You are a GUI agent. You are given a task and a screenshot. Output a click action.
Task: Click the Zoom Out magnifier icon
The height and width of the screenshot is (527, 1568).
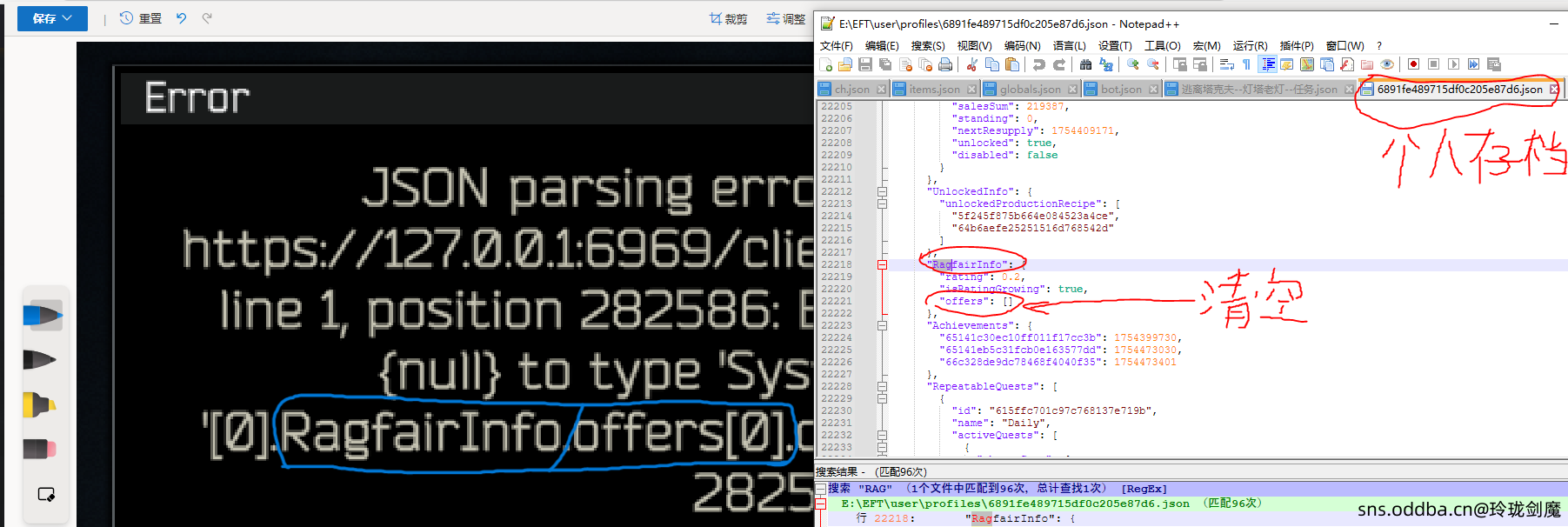pos(1153,64)
